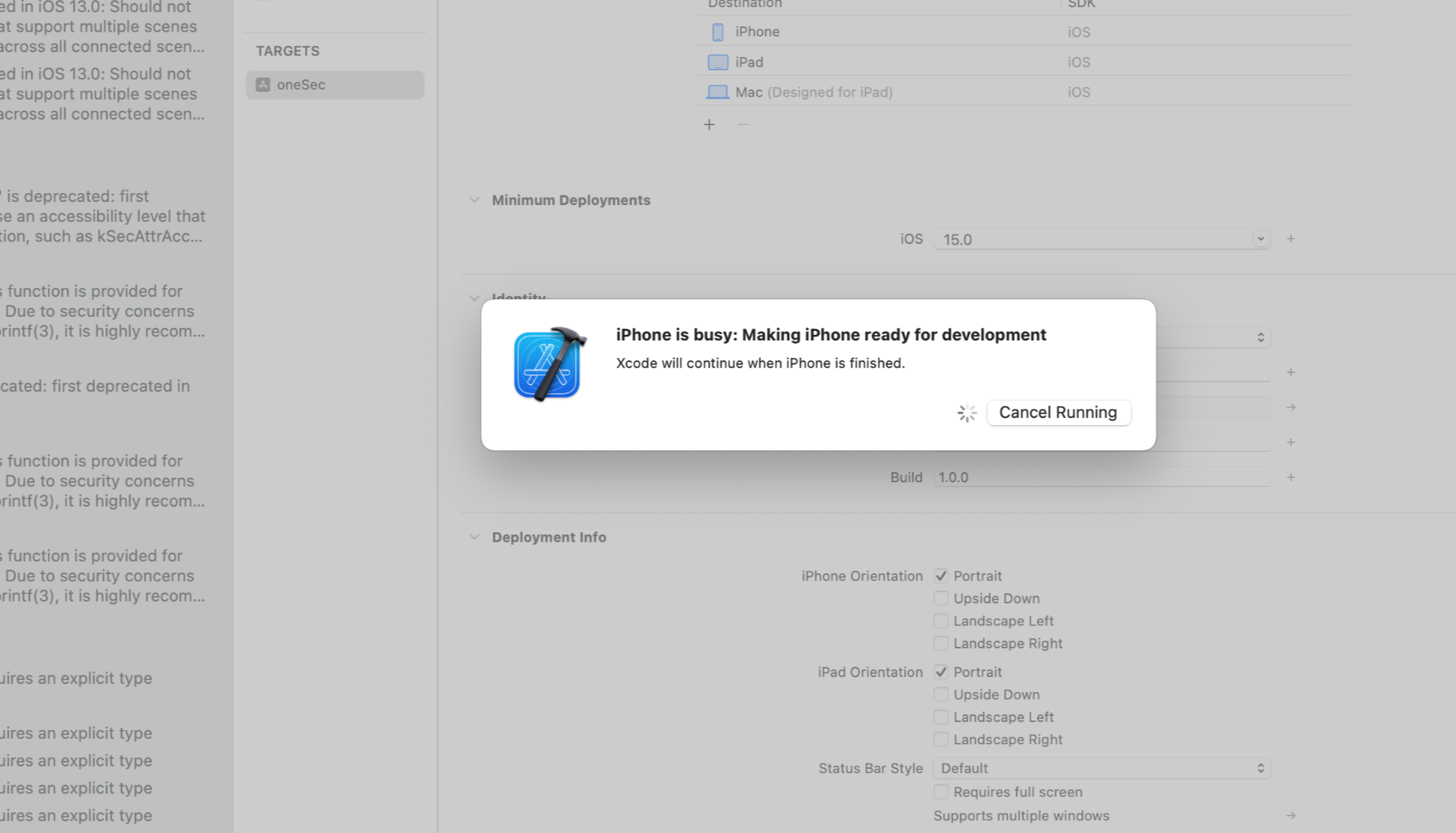Click the Minimum Deployments heading text

click(571, 200)
